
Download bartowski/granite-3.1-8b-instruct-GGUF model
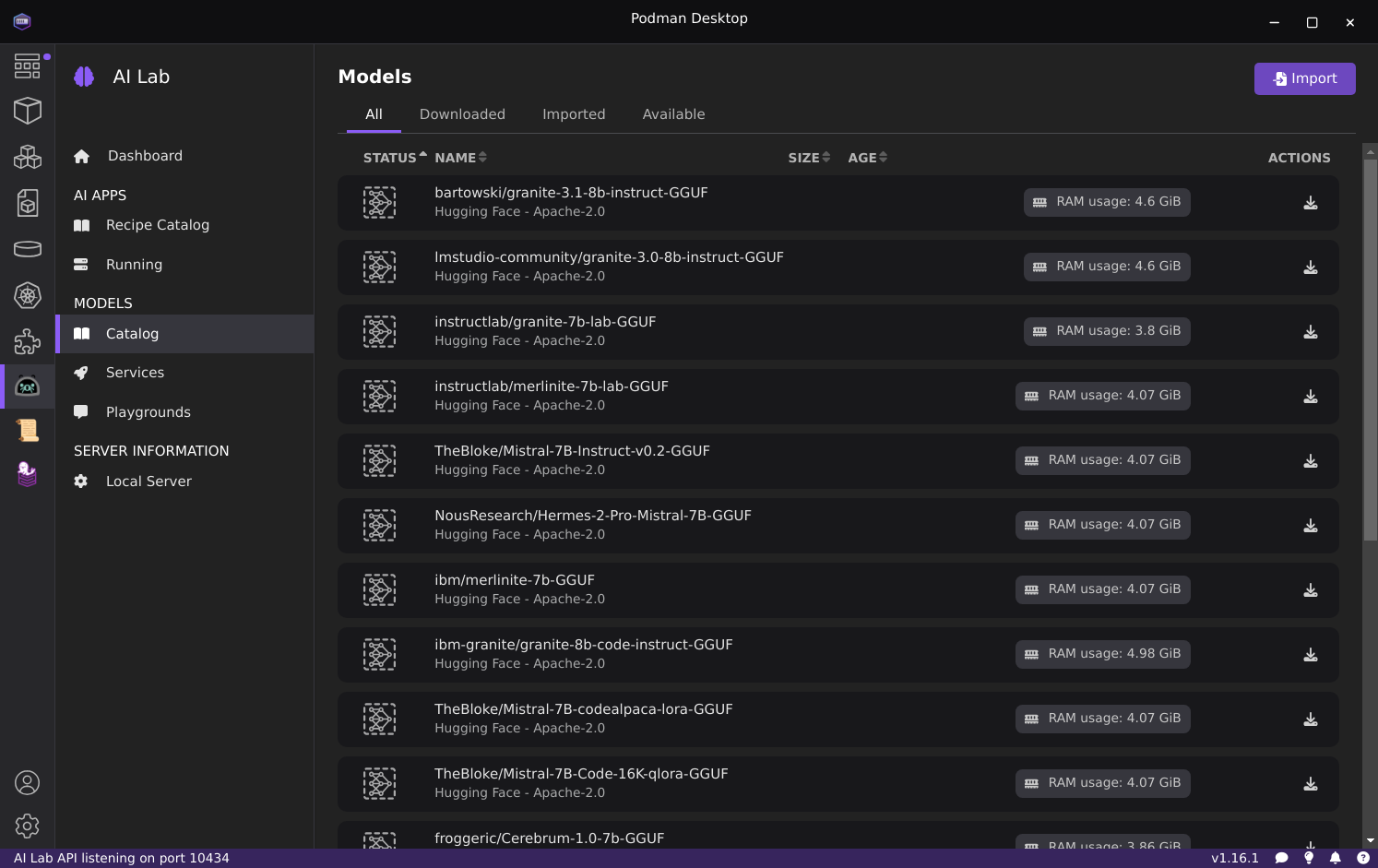tap(1310, 203)
